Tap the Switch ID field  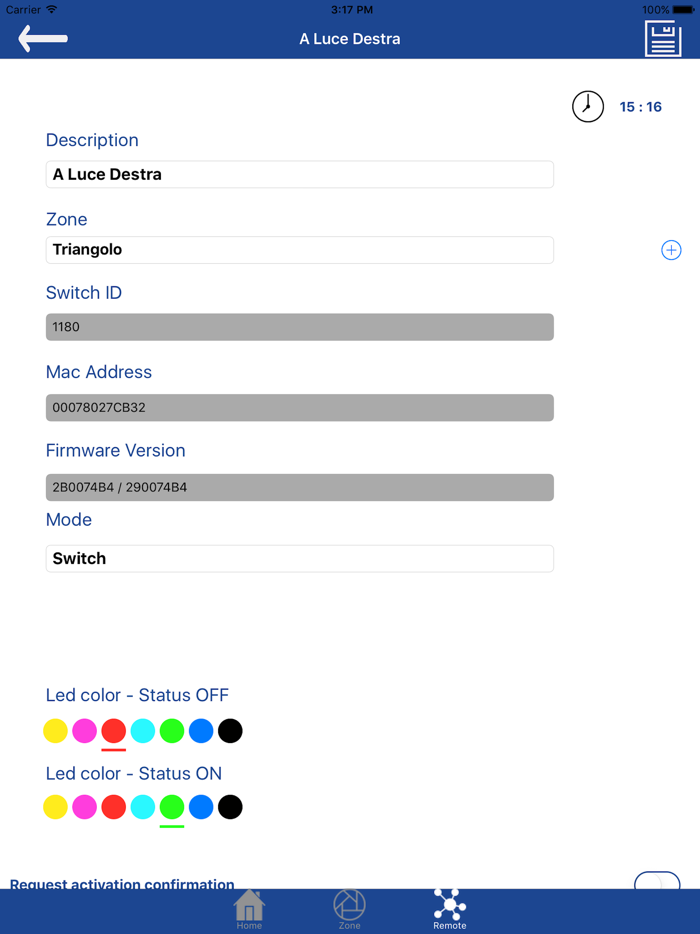click(300, 327)
